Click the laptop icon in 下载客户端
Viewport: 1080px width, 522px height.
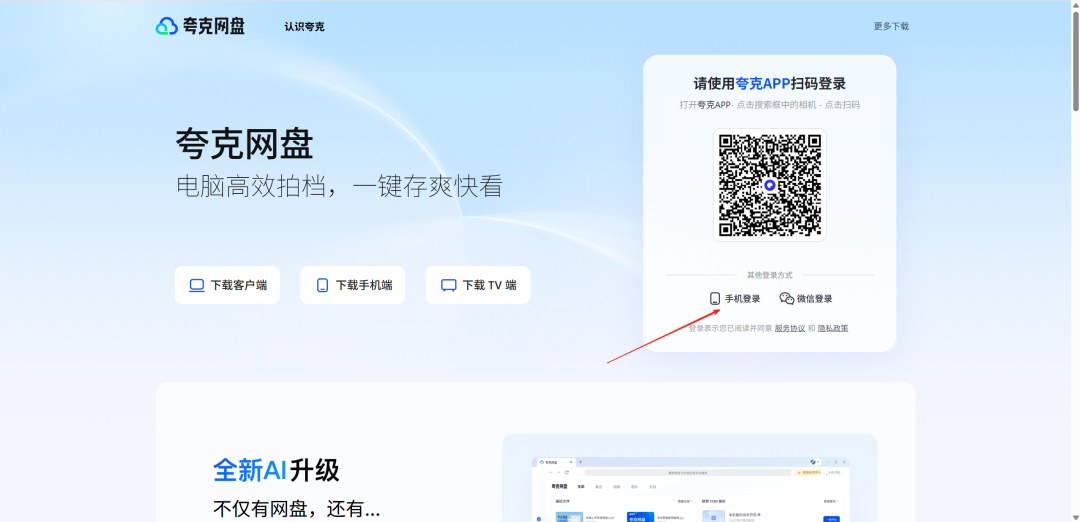click(197, 285)
